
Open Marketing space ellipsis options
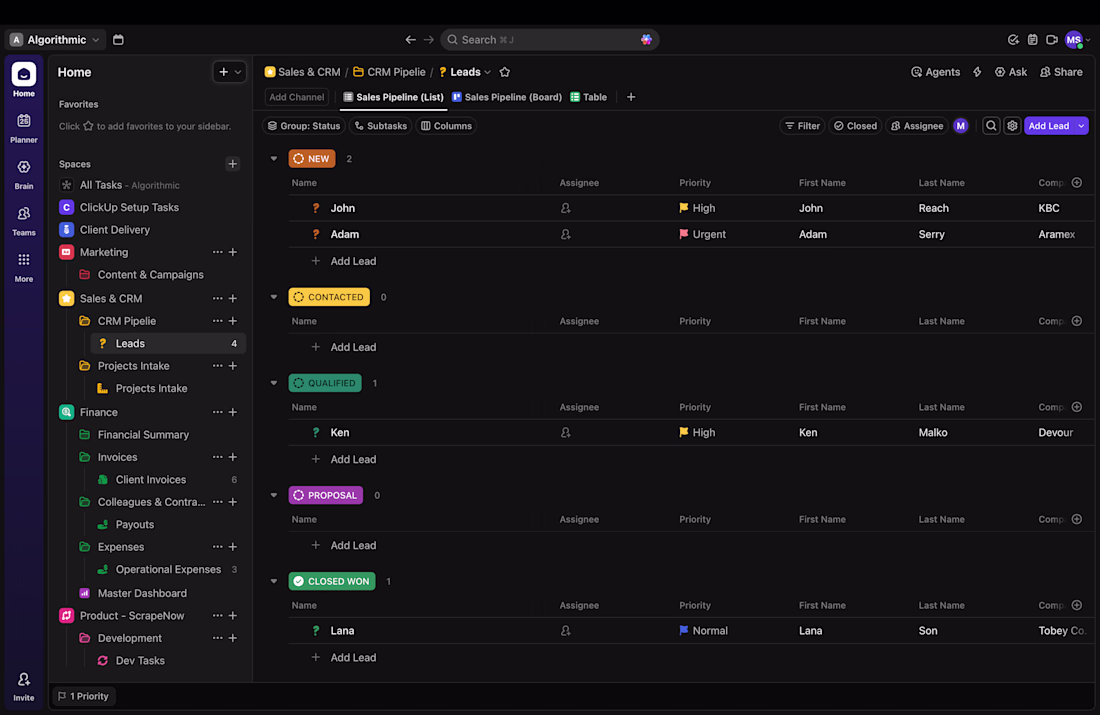tap(217, 252)
